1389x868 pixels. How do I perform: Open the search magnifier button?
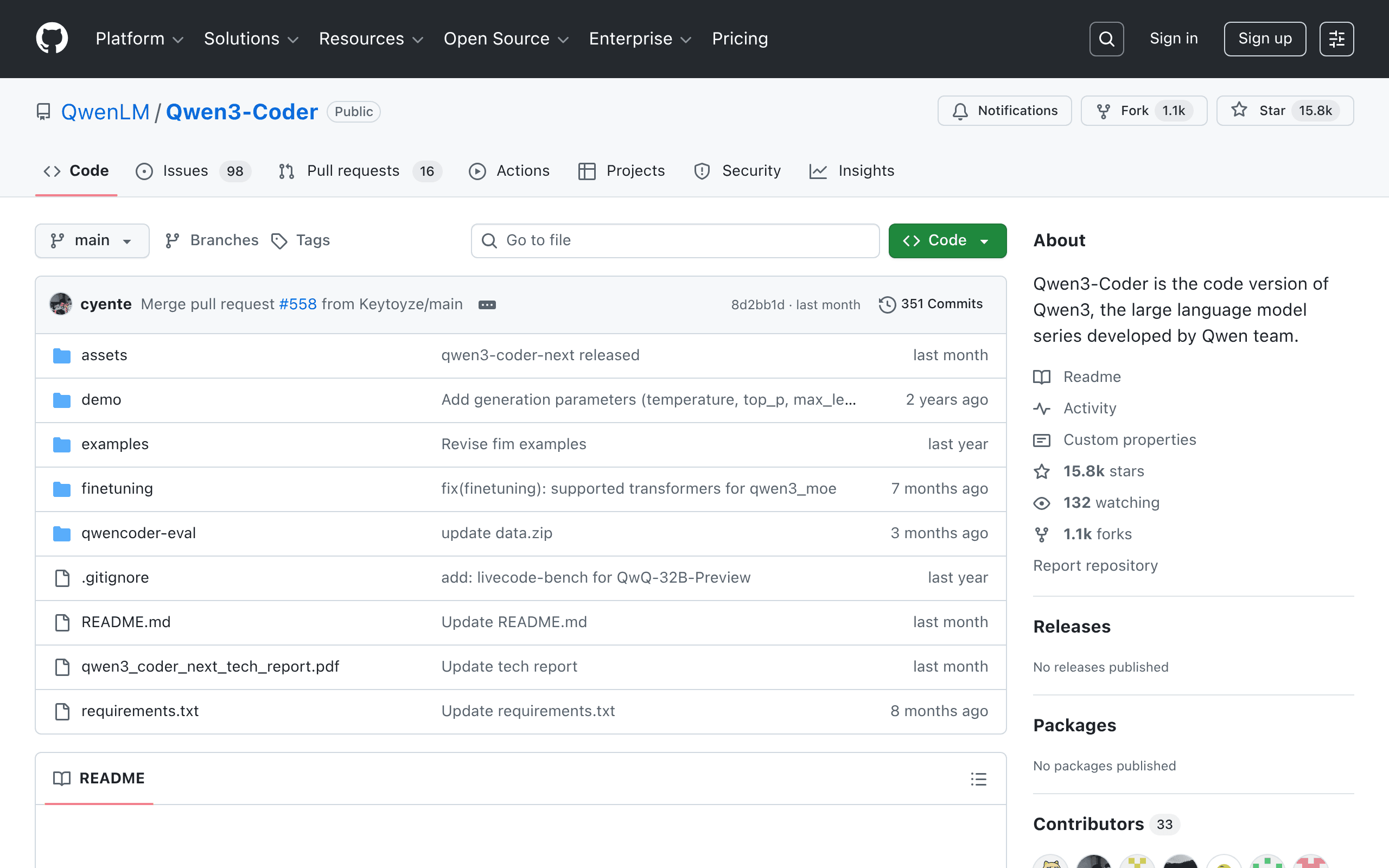tap(1106, 39)
